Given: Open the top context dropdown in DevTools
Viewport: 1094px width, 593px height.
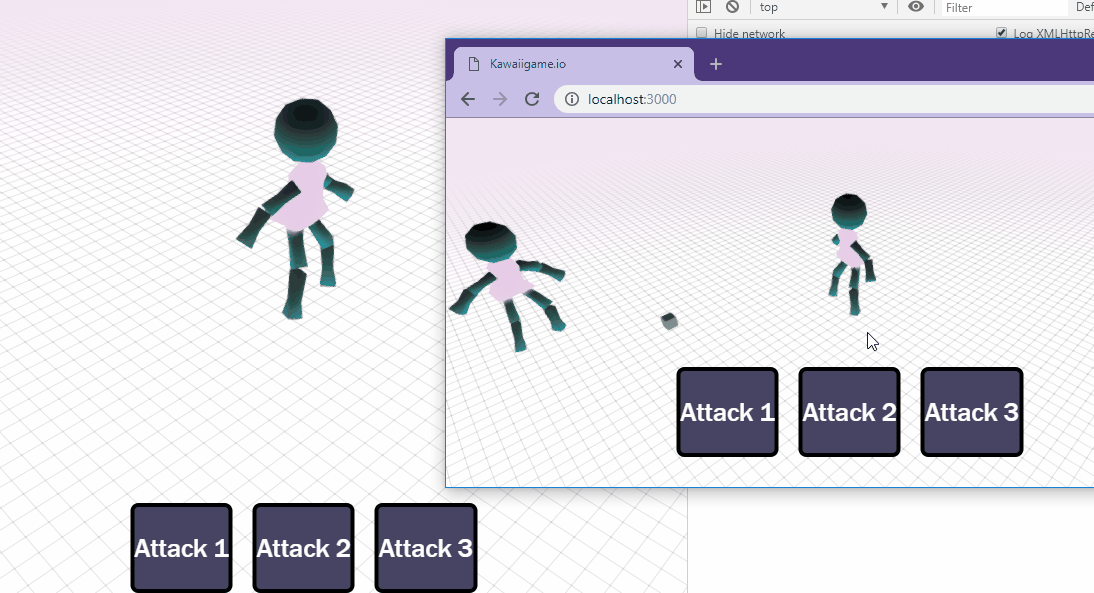Looking at the screenshot, I should pos(823,7).
